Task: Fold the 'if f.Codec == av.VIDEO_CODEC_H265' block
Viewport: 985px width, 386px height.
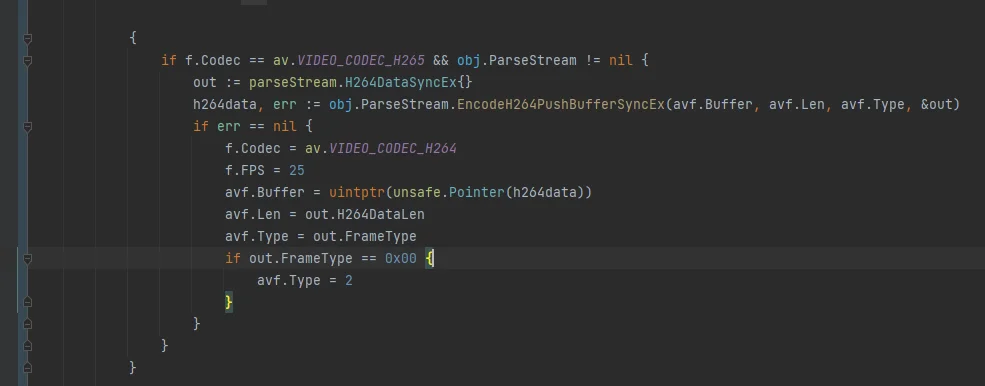Action: [27, 60]
